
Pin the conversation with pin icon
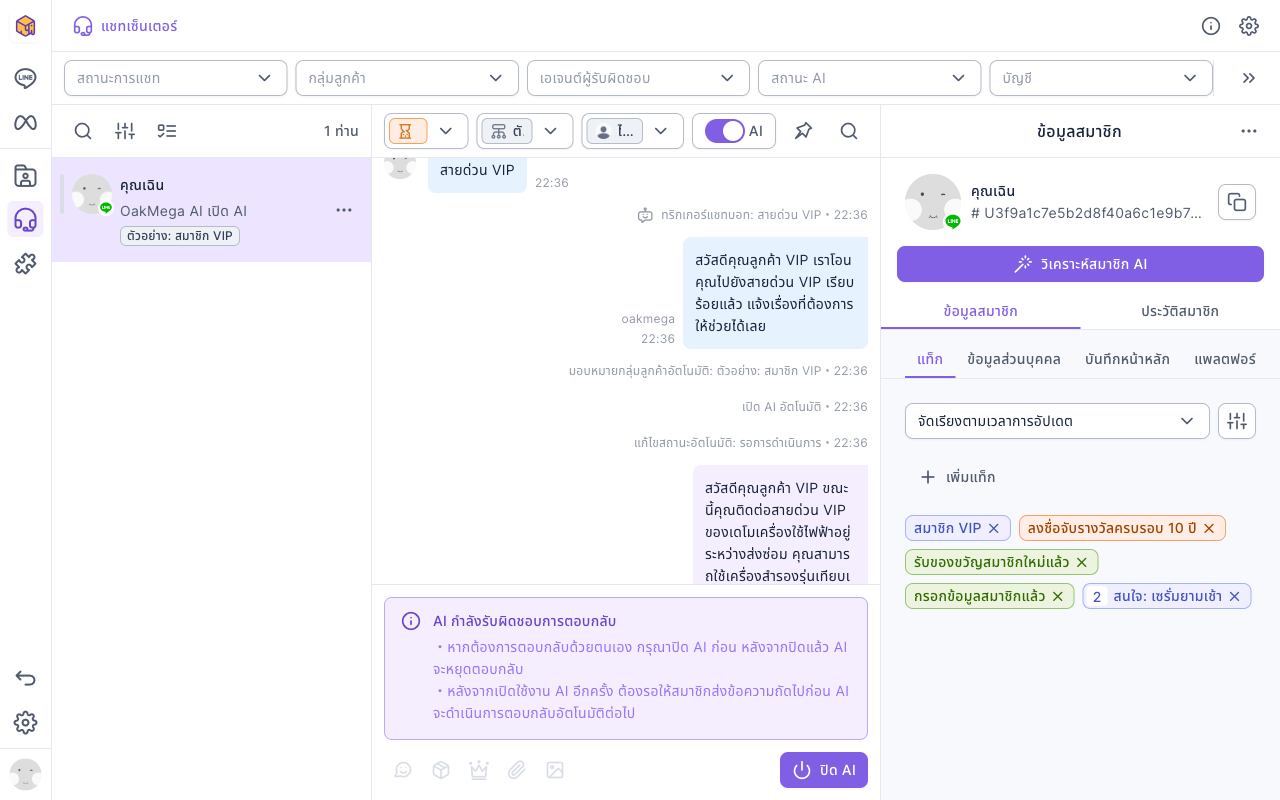[x=803, y=131]
